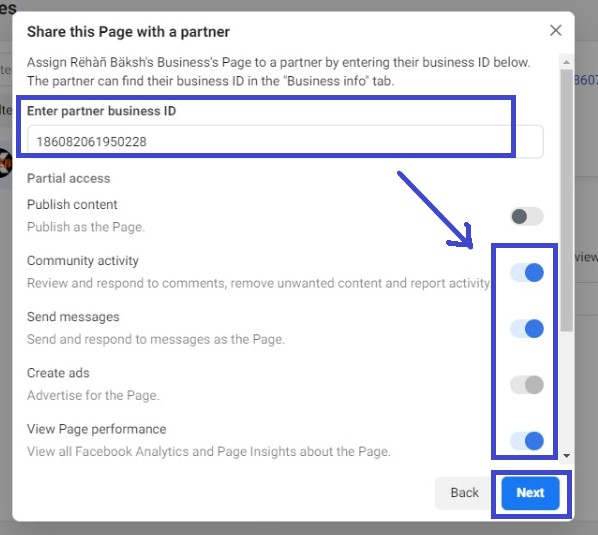Image resolution: width=598 pixels, height=535 pixels.
Task: Click the dialog's vertical scrollbar thumb
Action: 566,200
